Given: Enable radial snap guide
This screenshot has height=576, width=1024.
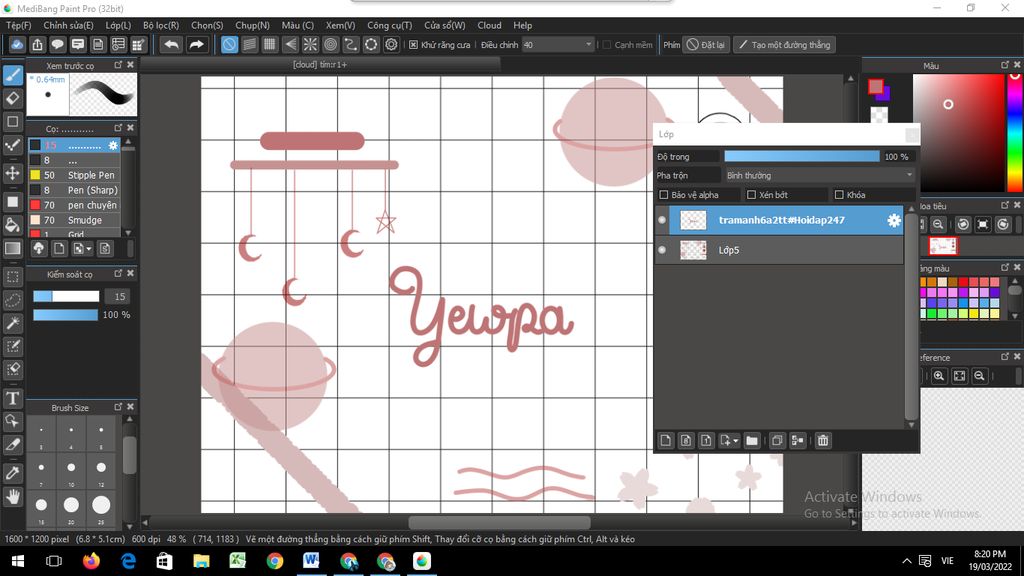Looking at the screenshot, I should (310, 44).
